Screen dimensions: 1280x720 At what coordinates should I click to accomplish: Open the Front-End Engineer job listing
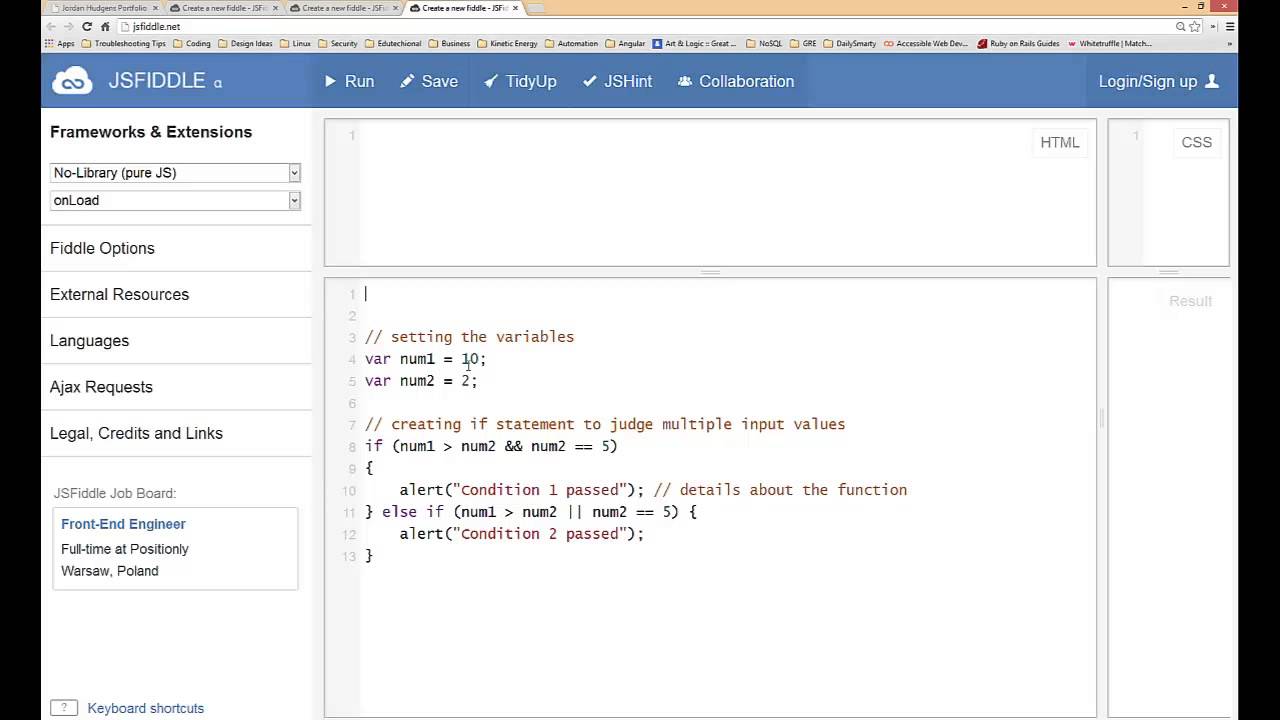(x=123, y=524)
